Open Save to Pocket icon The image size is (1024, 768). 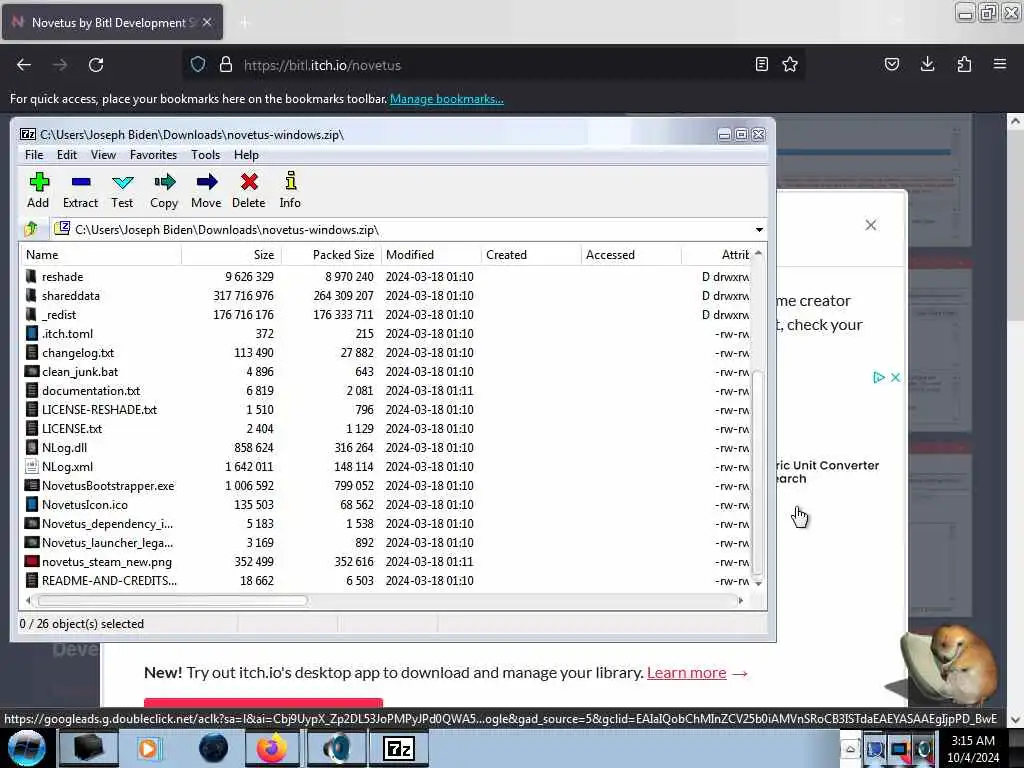892,64
